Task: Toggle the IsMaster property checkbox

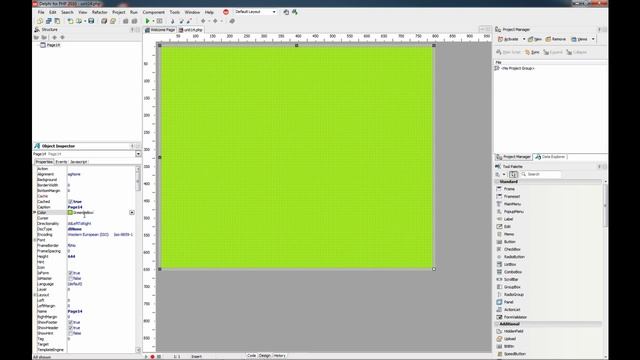Action: coord(70,278)
